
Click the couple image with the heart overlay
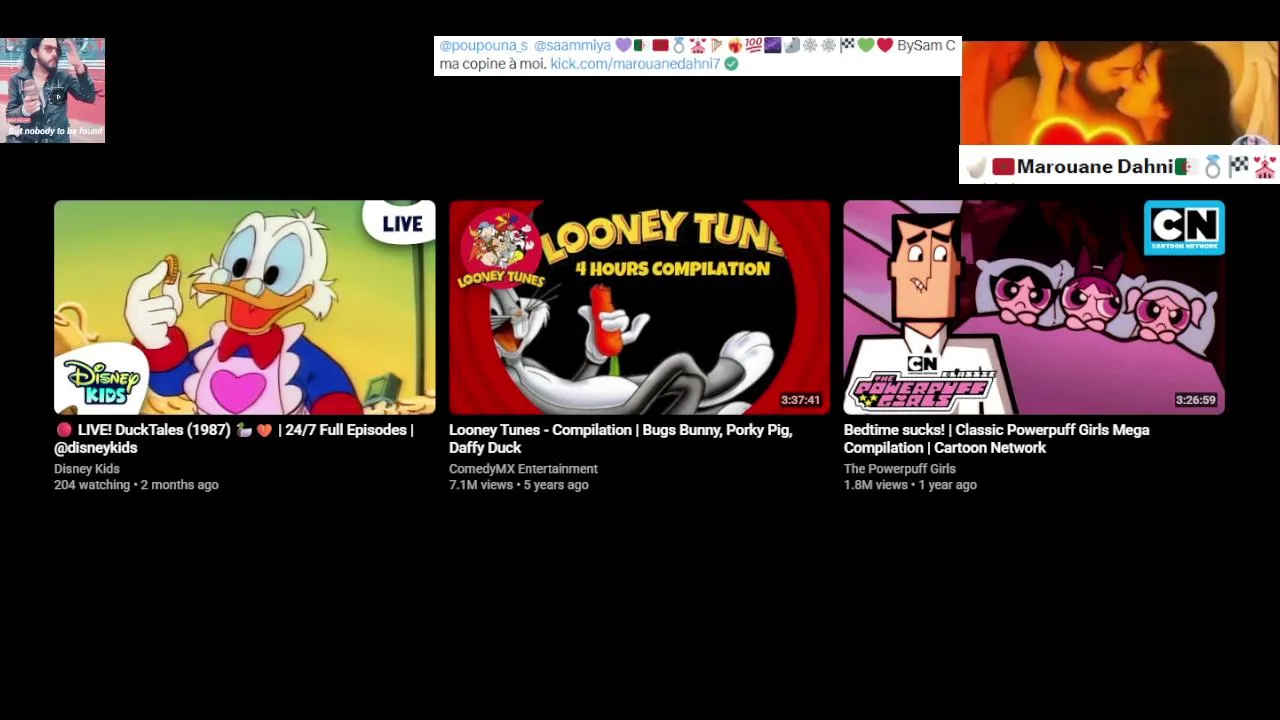[1119, 93]
